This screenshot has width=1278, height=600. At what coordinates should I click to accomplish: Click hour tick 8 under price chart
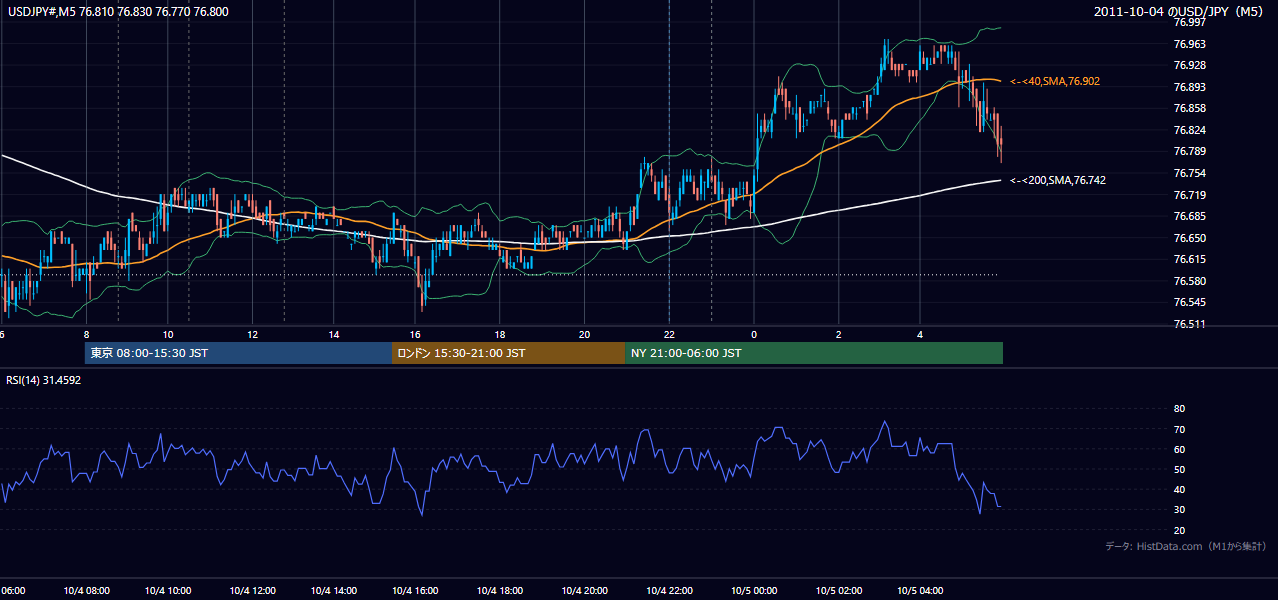(x=86, y=335)
